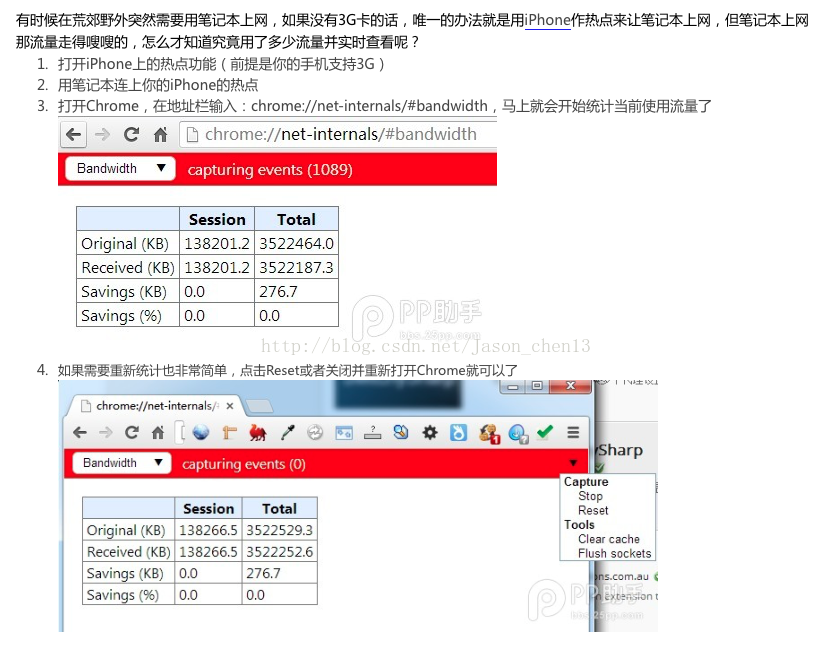The height and width of the screenshot is (671, 832).
Task: Select cell value 3522187.3 in first table
Action: pyautogui.click(x=296, y=267)
